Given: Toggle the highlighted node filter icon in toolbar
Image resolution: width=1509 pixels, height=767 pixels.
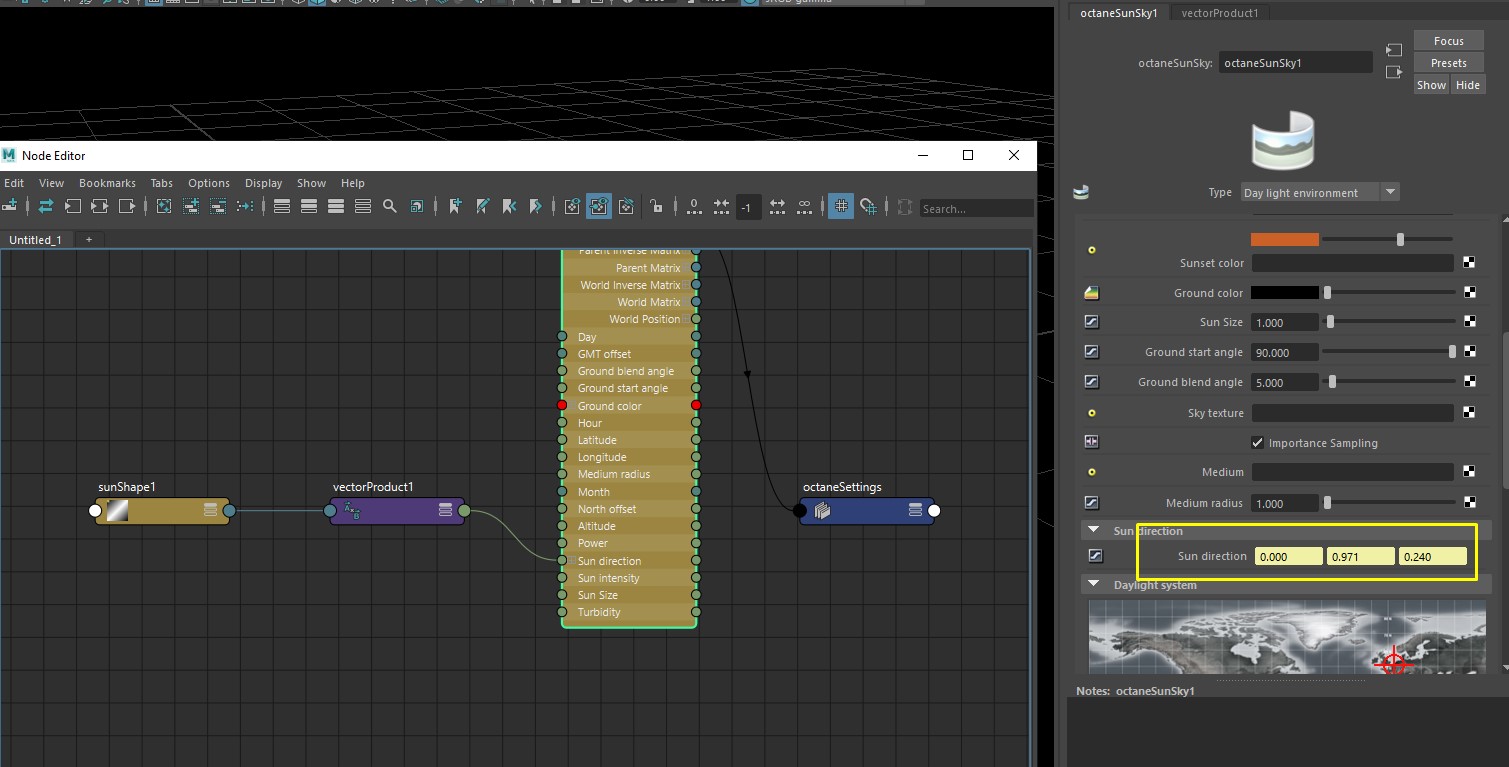Looking at the screenshot, I should [599, 207].
